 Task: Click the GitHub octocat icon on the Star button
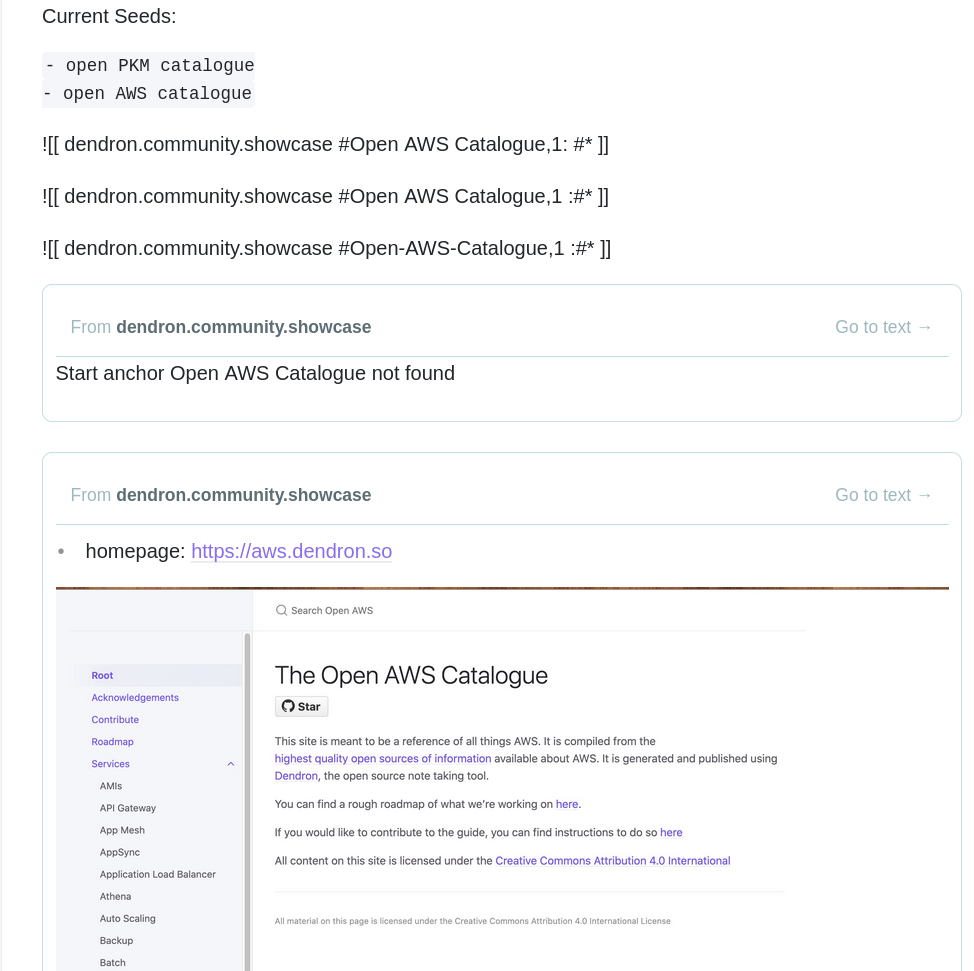point(289,706)
